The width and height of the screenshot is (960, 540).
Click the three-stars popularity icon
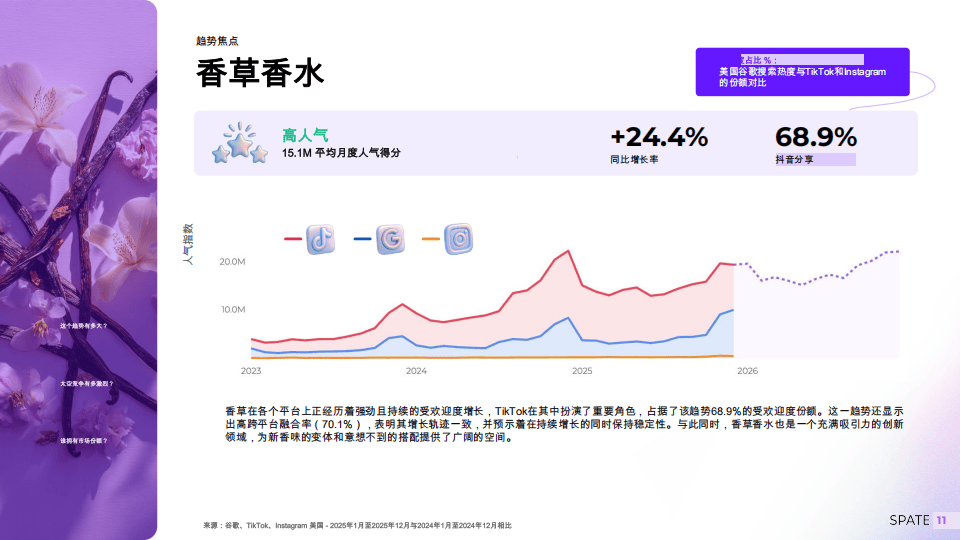pyautogui.click(x=239, y=144)
